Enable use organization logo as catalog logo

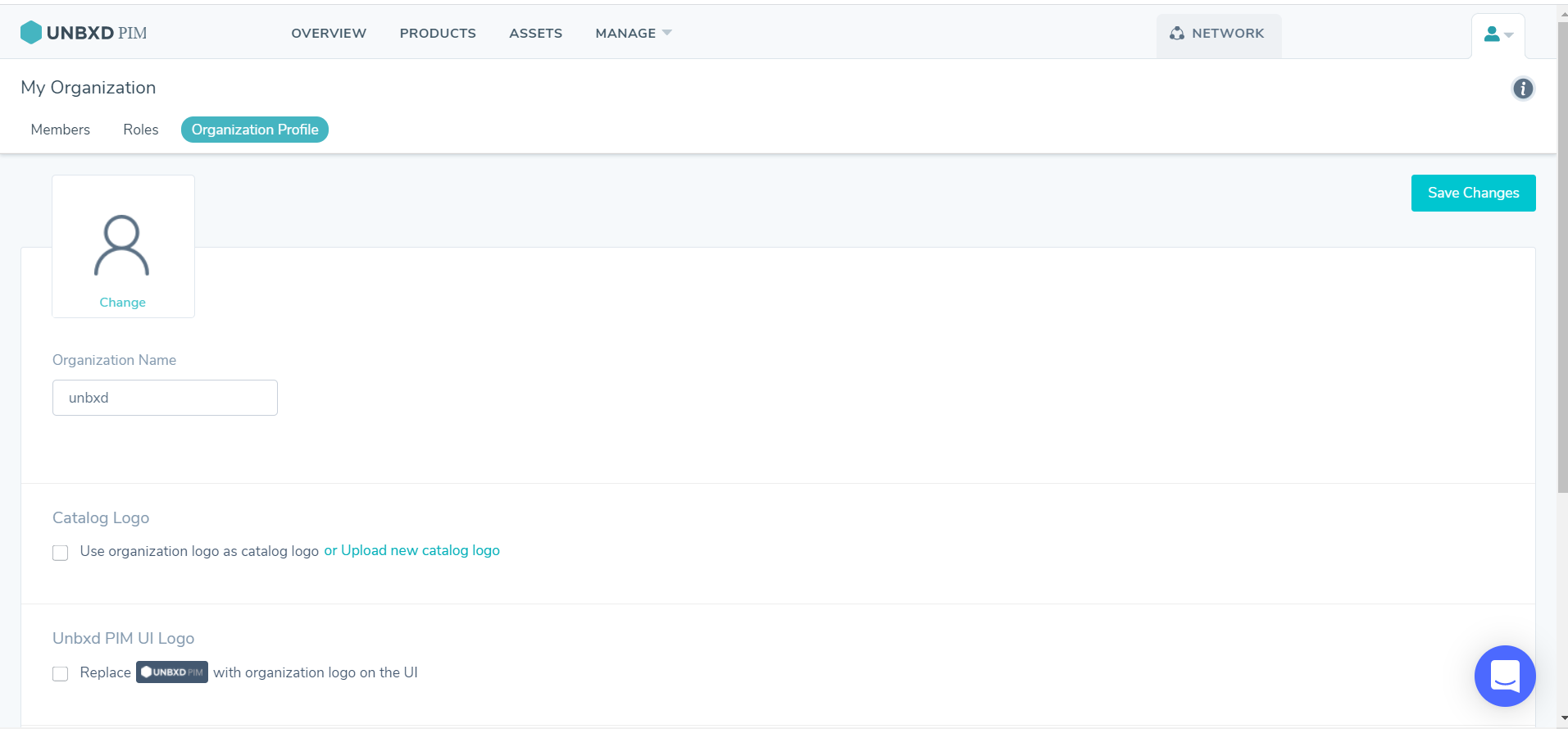coord(61,553)
